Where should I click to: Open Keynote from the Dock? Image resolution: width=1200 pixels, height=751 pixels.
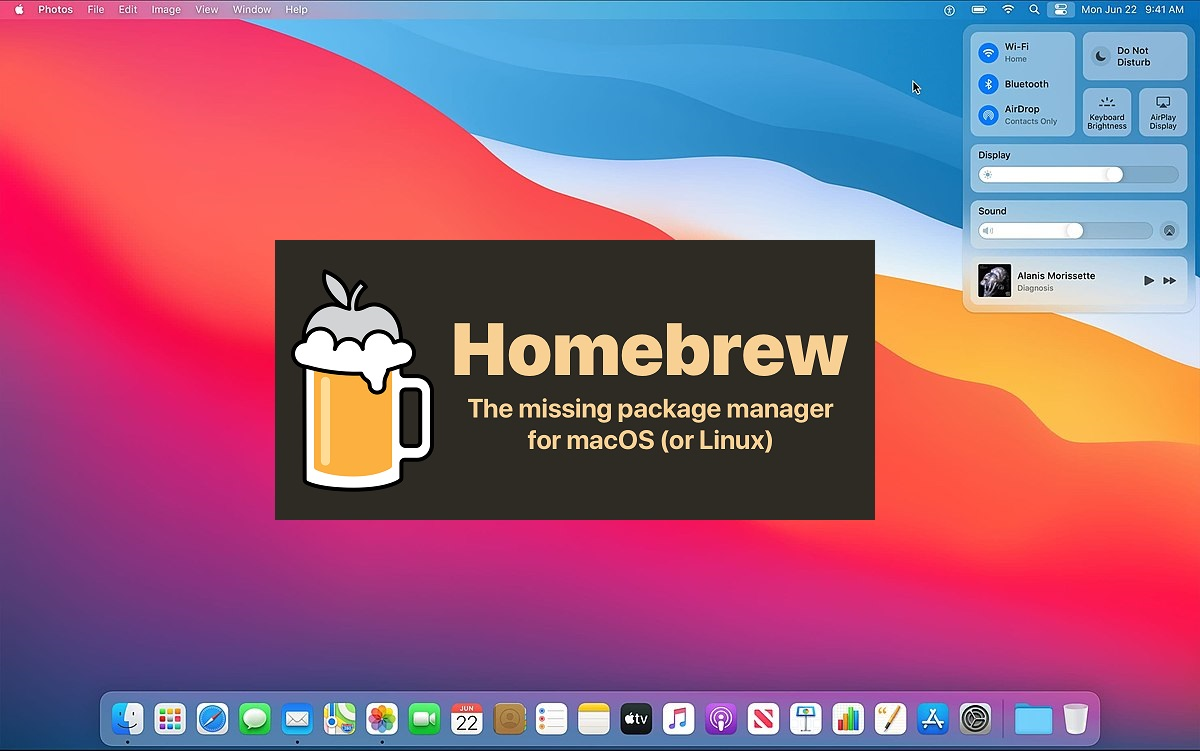(805, 718)
